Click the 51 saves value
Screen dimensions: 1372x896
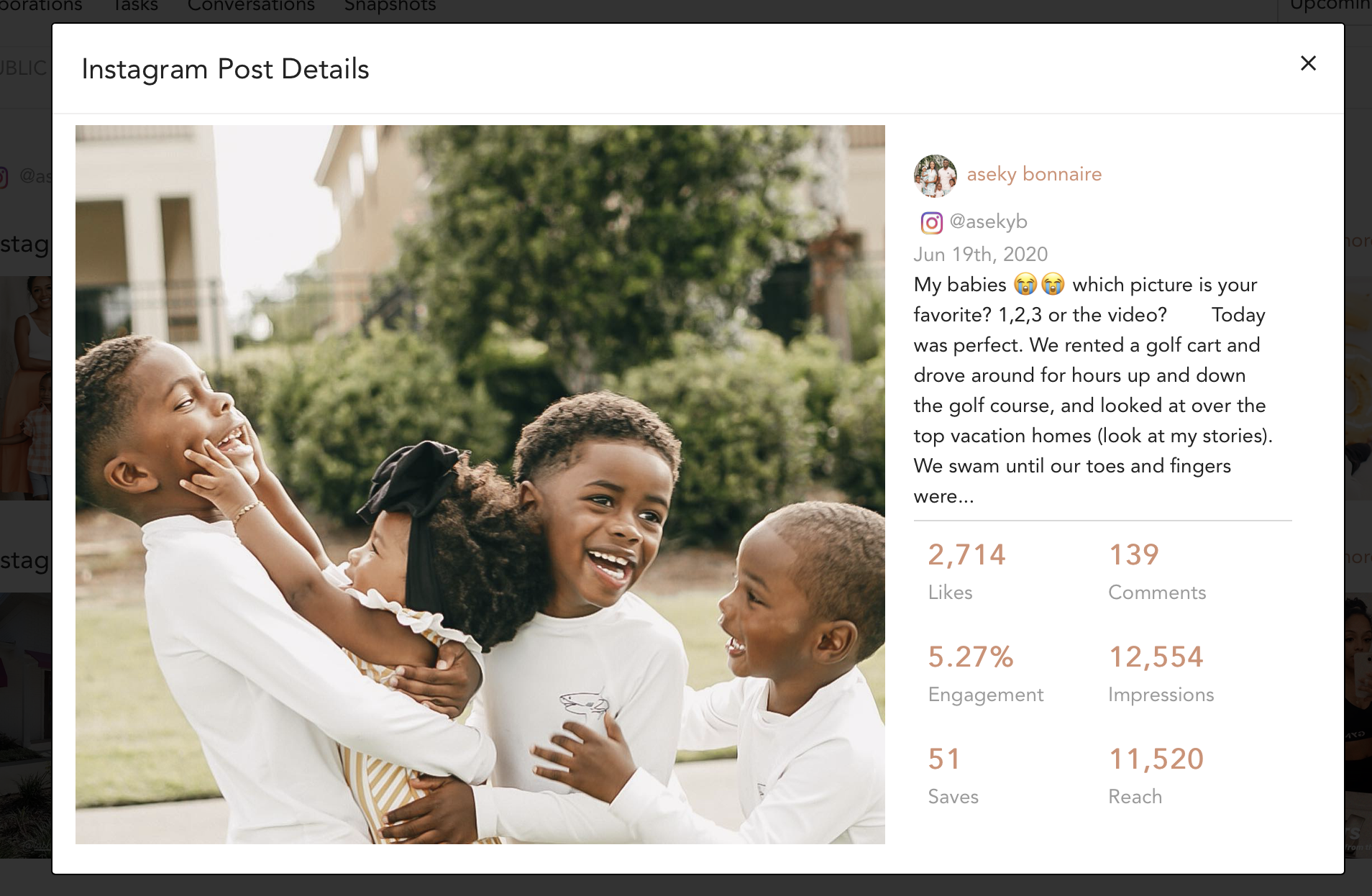tap(944, 759)
